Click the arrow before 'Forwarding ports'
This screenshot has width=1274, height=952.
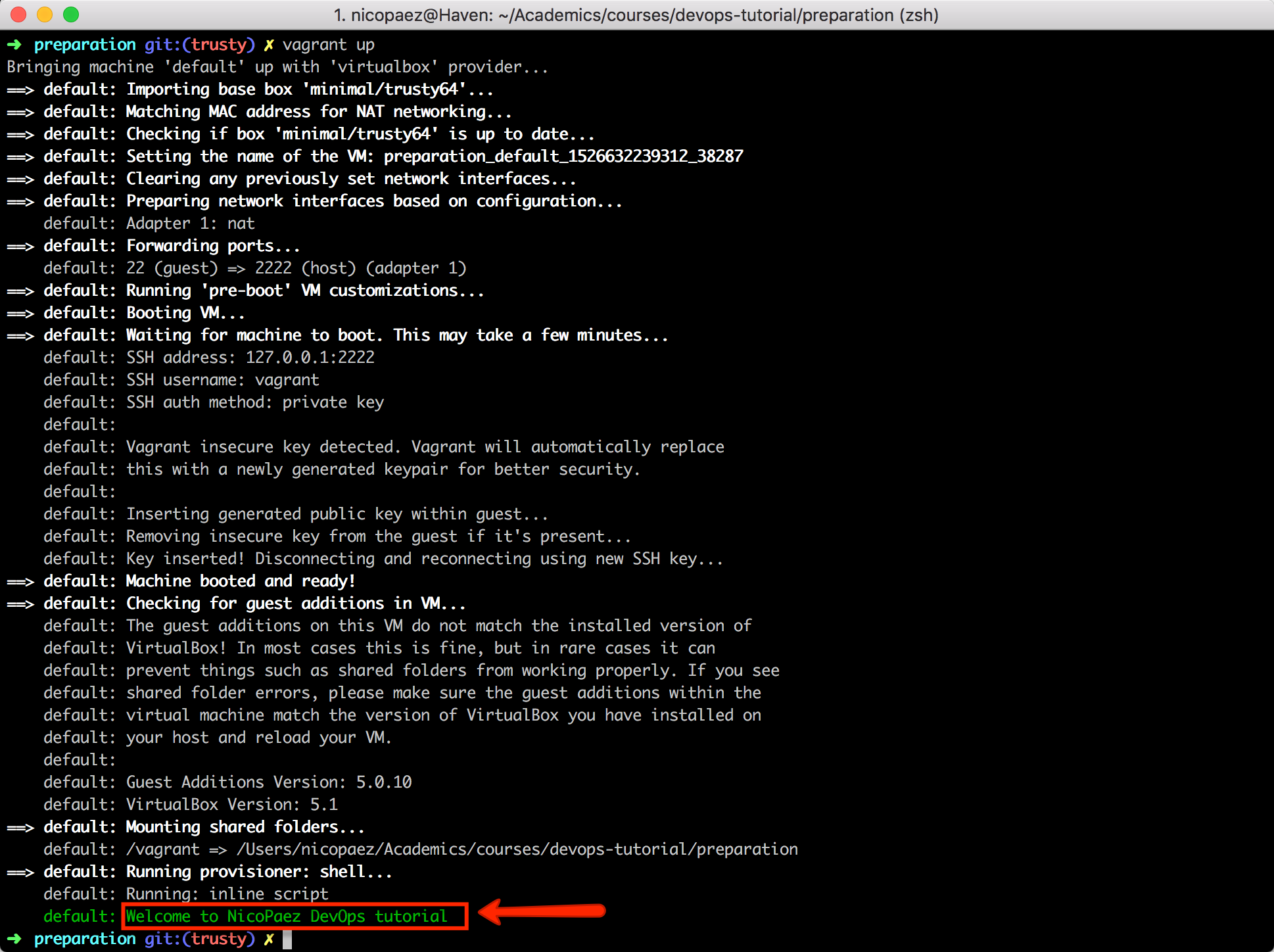coord(20,247)
